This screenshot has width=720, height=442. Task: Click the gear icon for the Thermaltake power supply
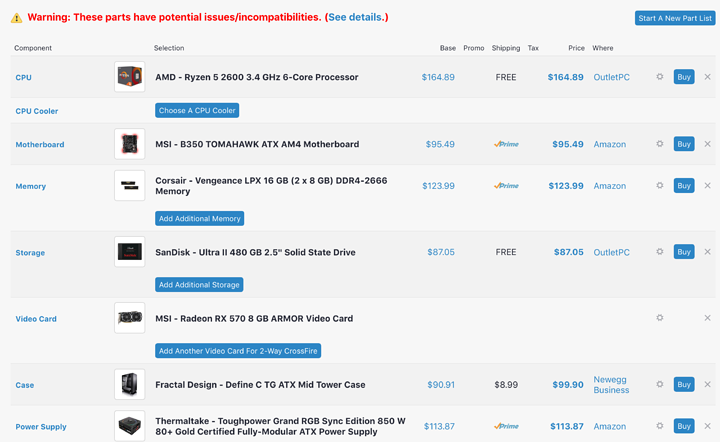pos(660,426)
